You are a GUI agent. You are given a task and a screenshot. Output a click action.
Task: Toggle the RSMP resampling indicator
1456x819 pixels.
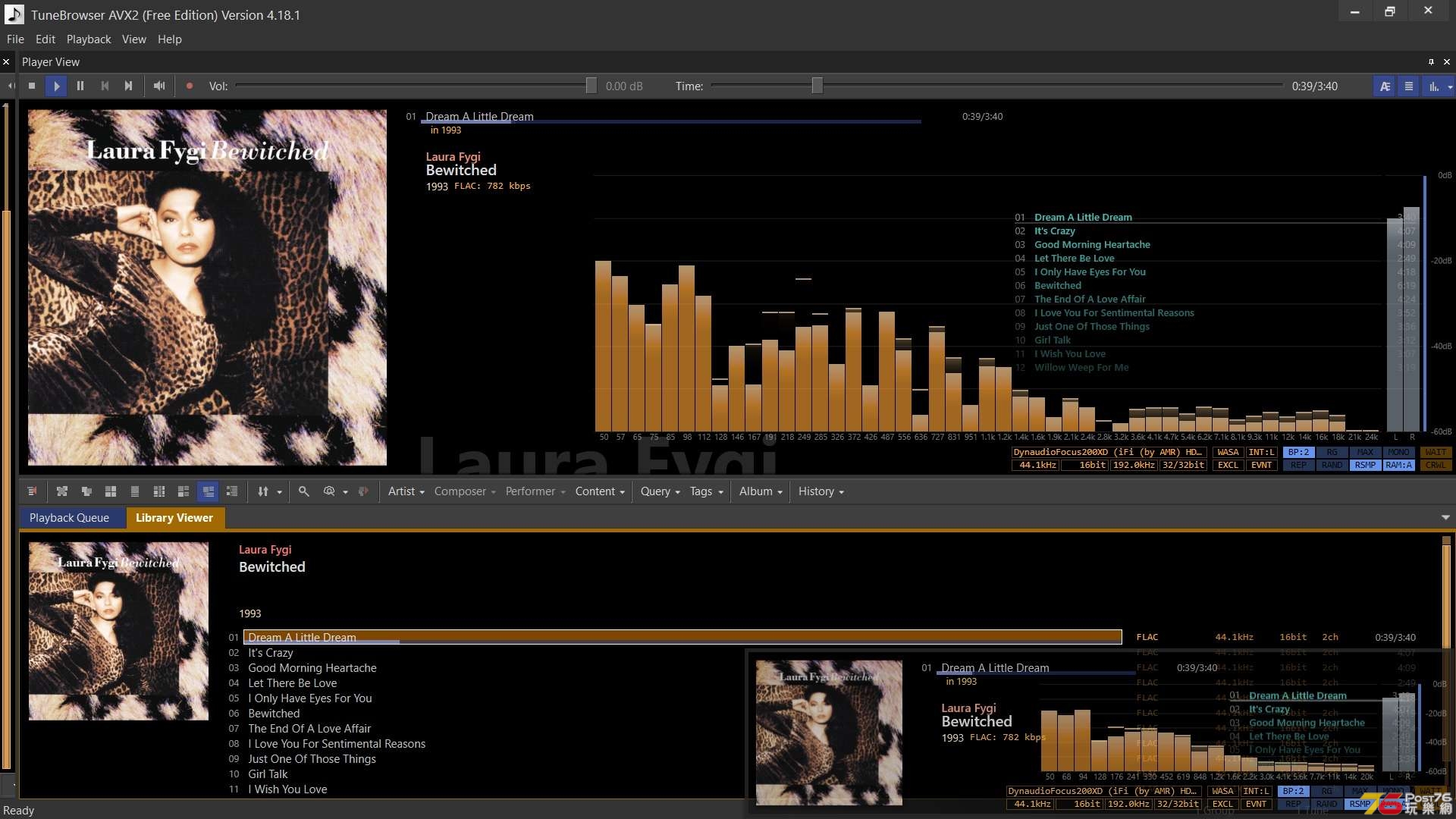(x=1365, y=465)
